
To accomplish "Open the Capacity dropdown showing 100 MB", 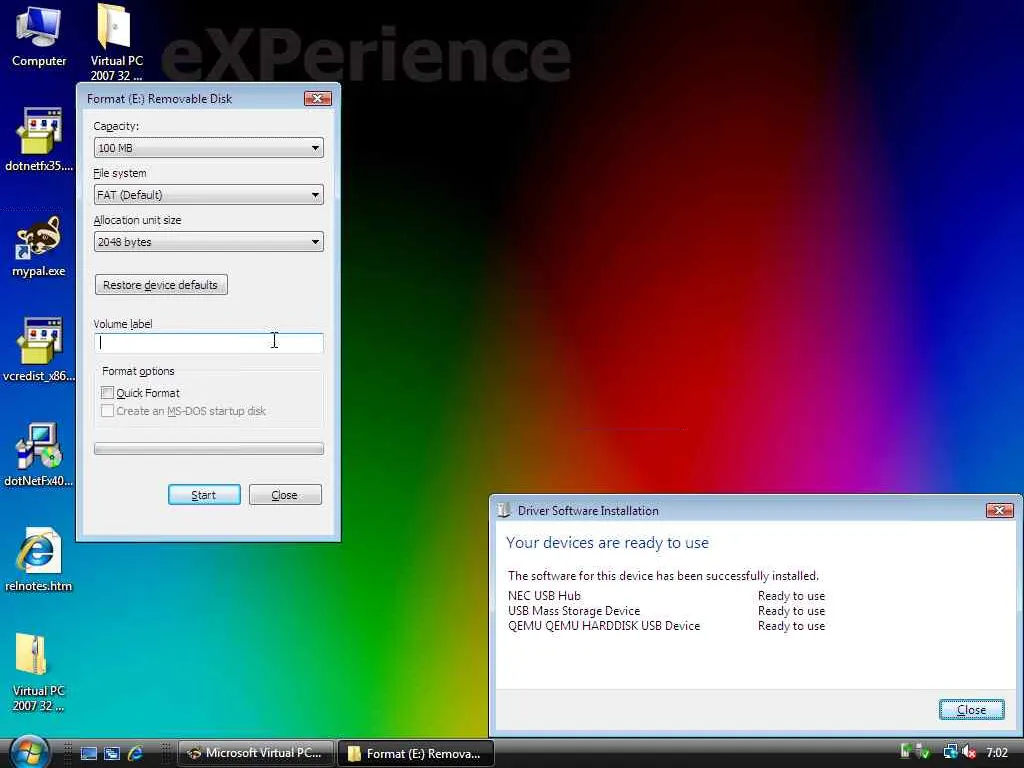I will 208,148.
